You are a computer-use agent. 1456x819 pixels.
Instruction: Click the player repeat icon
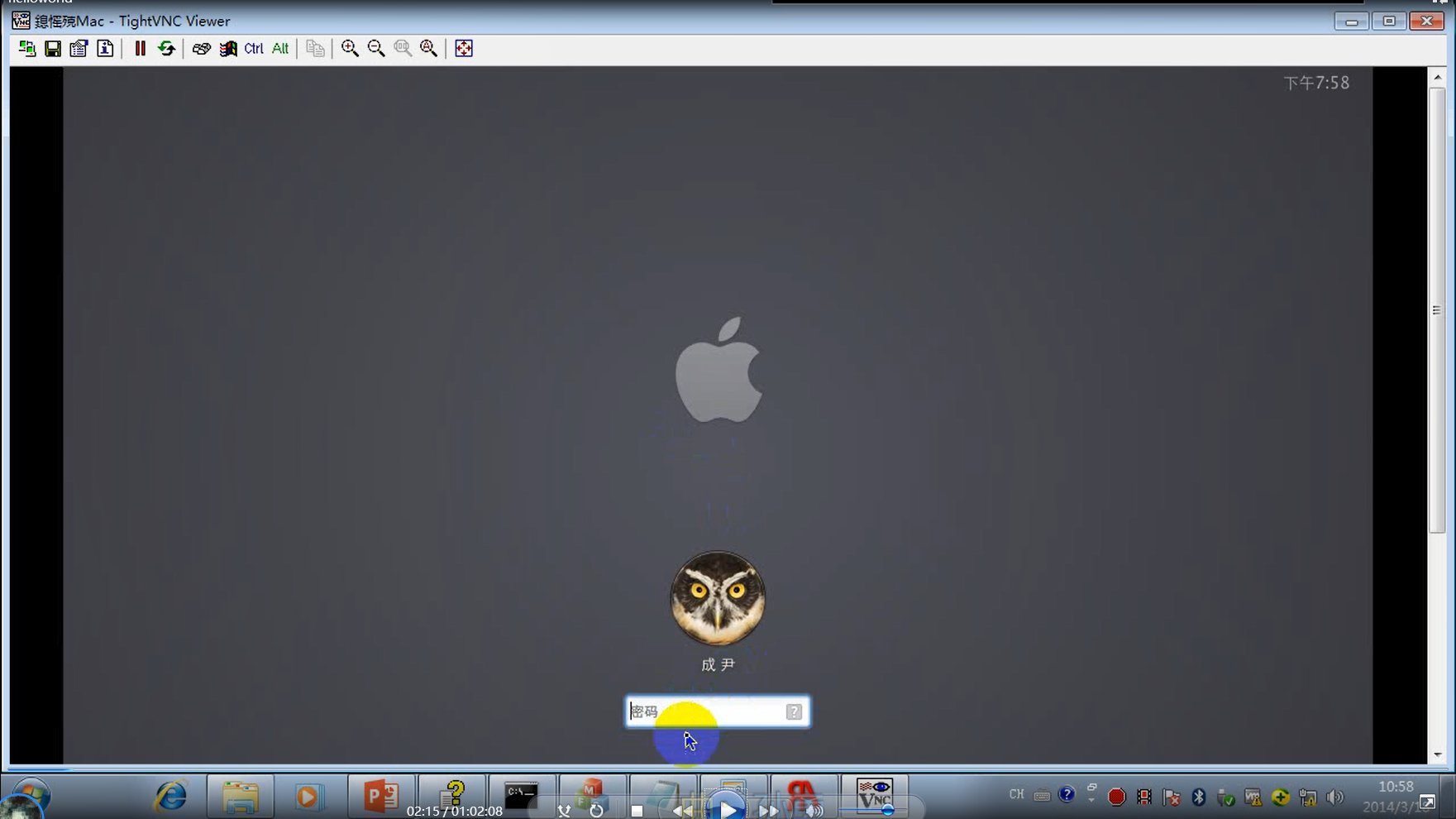[x=596, y=811]
